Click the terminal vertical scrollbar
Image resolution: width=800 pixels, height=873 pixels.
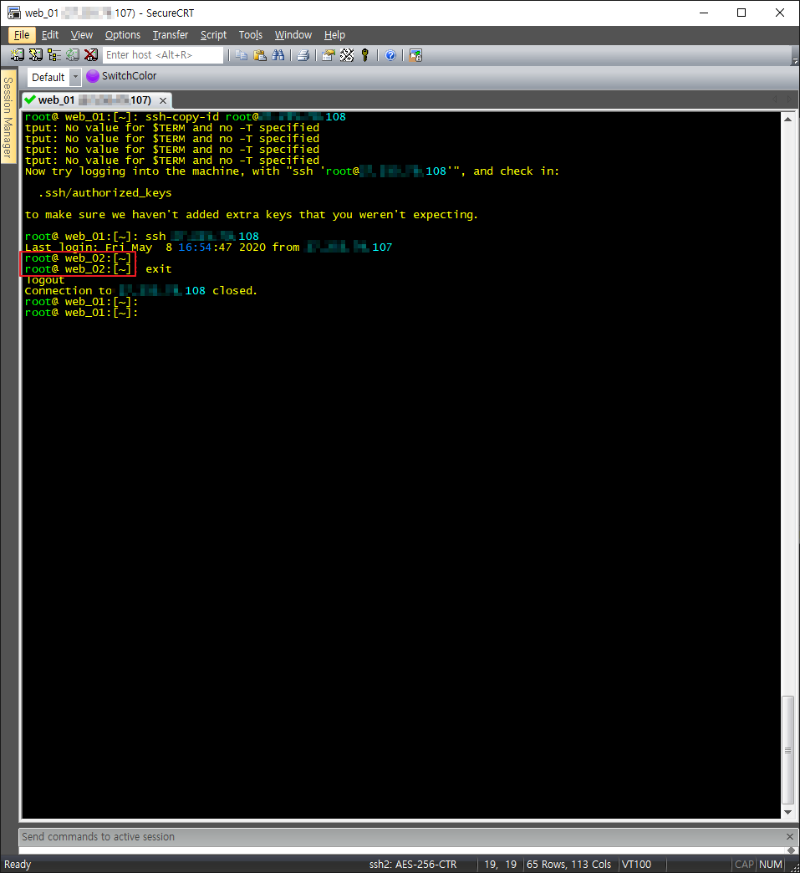788,460
